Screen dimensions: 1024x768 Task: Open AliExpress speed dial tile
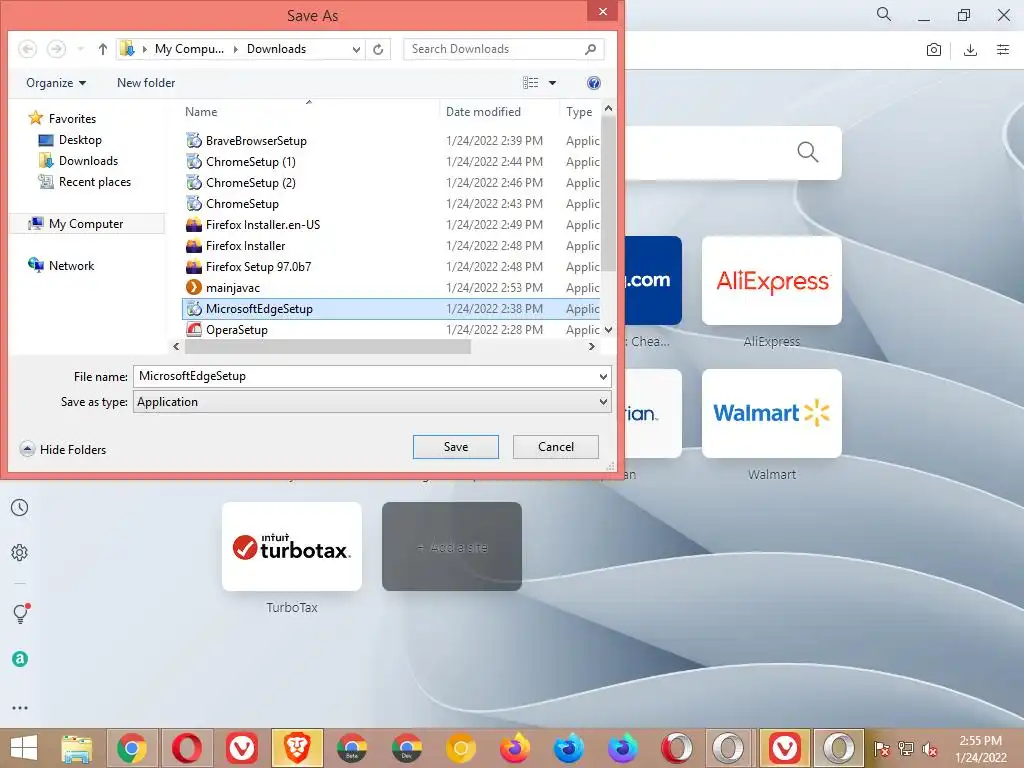(x=771, y=280)
